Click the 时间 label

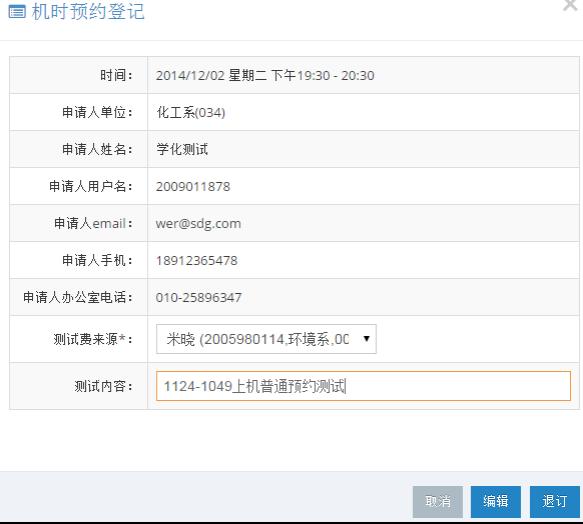pos(116,75)
